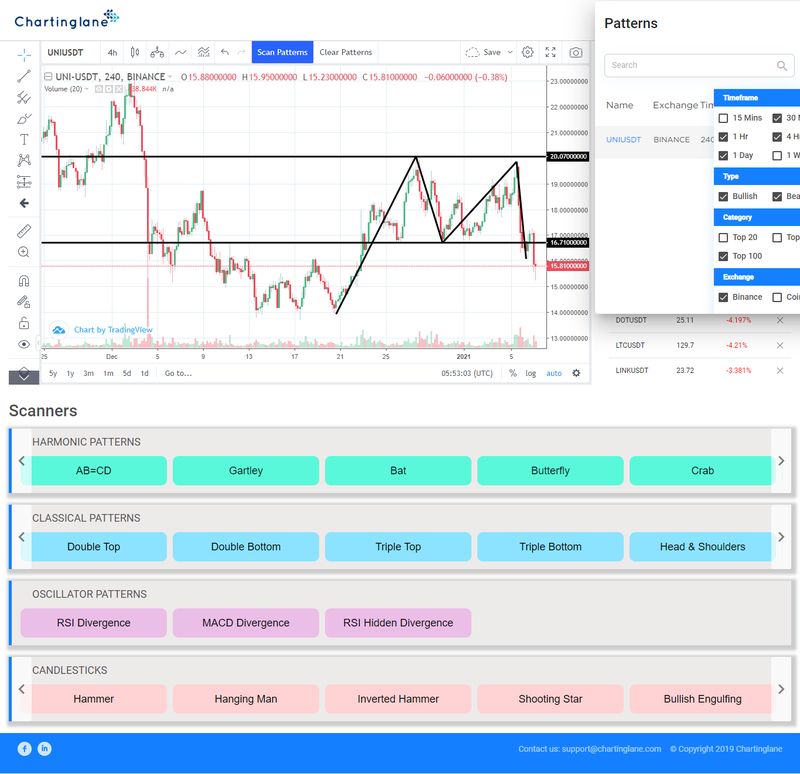
Task: Select the text annotation tool
Action: tap(24, 139)
